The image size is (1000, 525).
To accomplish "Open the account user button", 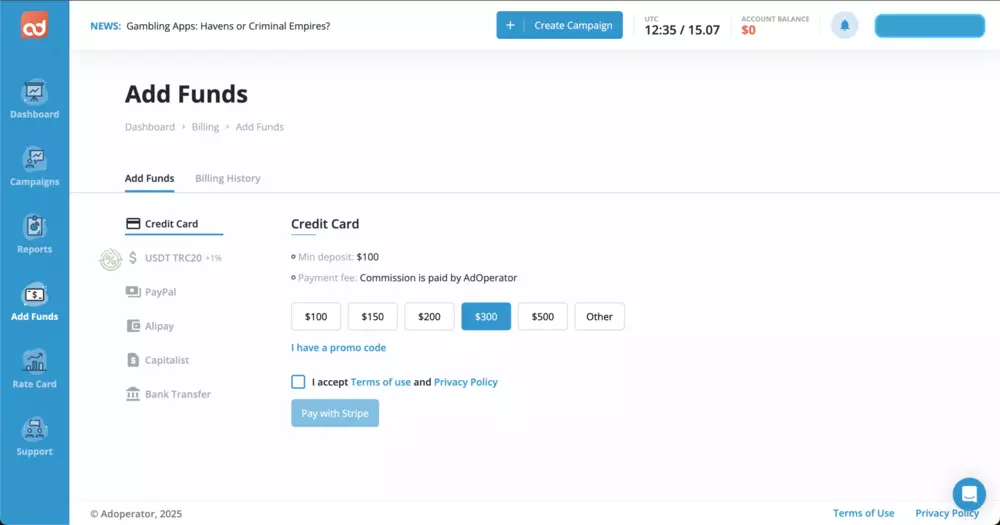I will coord(930,26).
